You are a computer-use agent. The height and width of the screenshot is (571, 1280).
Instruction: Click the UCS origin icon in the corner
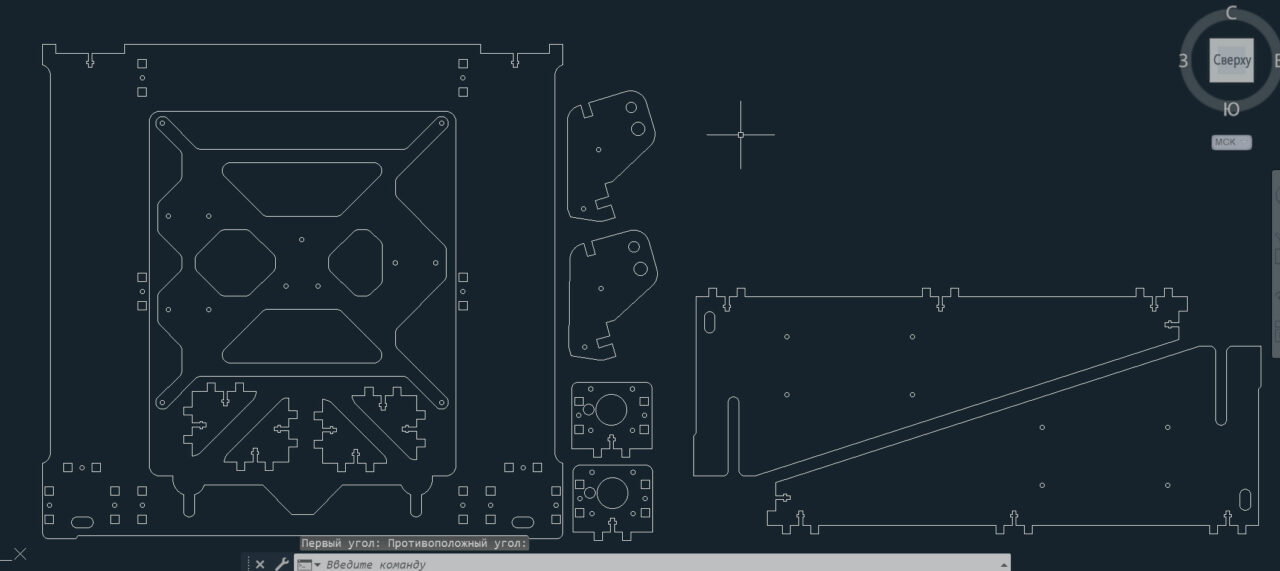point(18,554)
